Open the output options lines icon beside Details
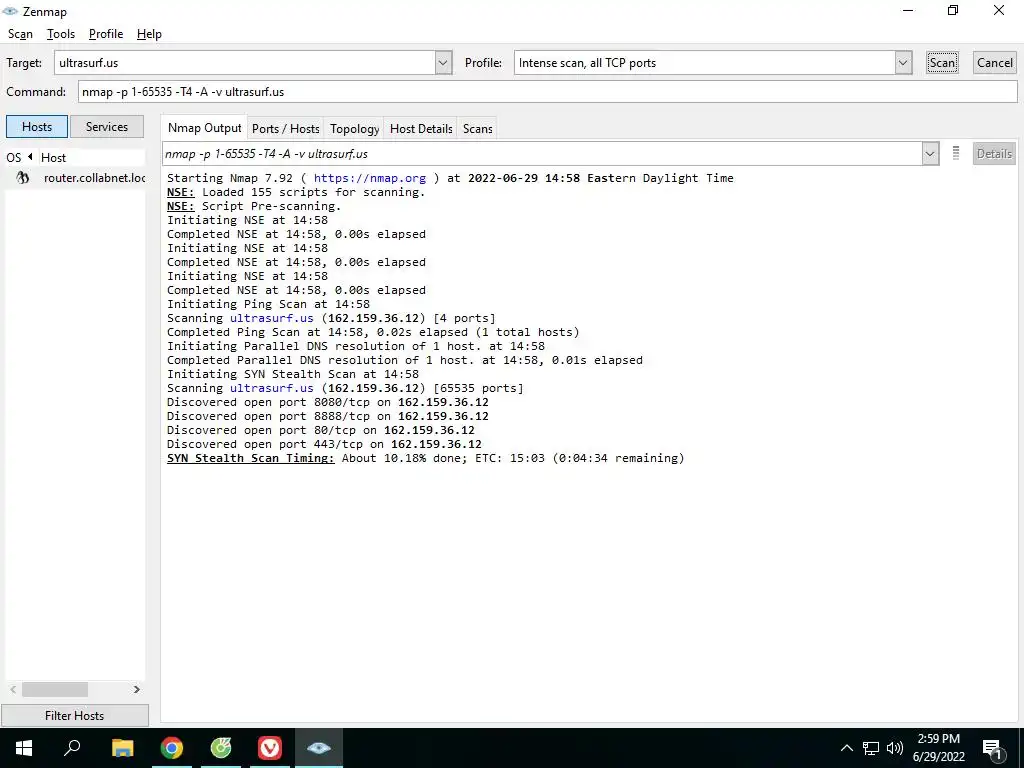This screenshot has height=768, width=1024. tap(955, 153)
